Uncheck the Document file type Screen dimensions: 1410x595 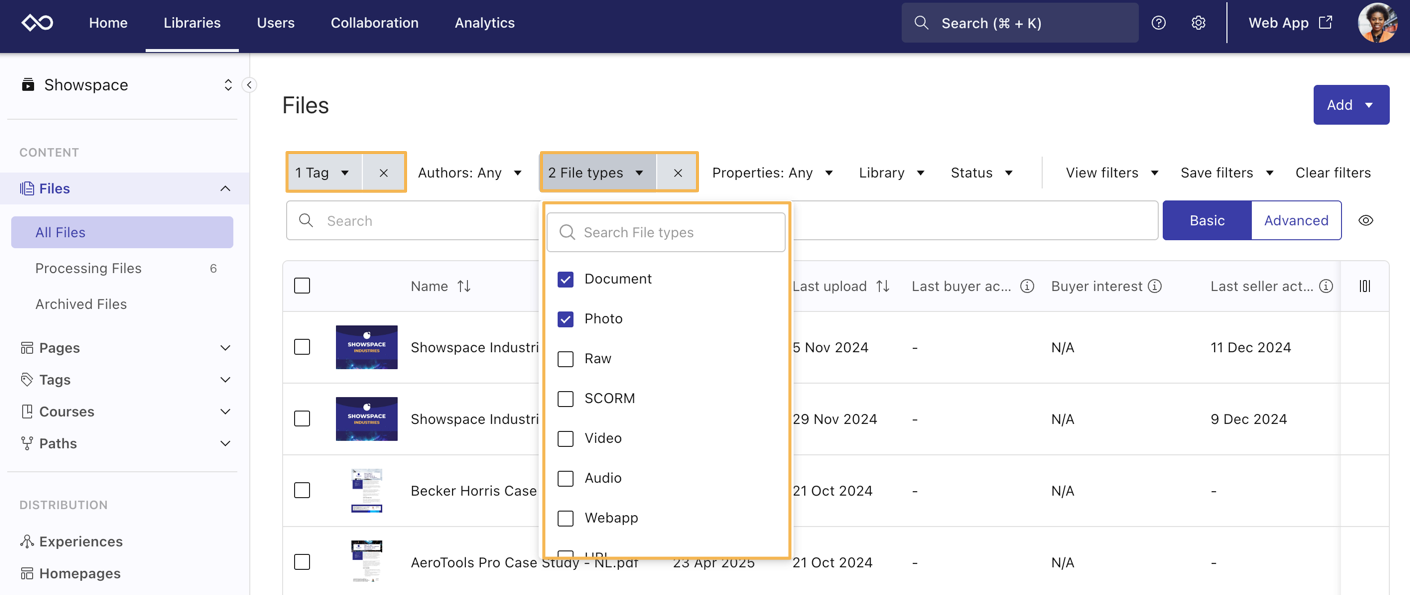(566, 279)
